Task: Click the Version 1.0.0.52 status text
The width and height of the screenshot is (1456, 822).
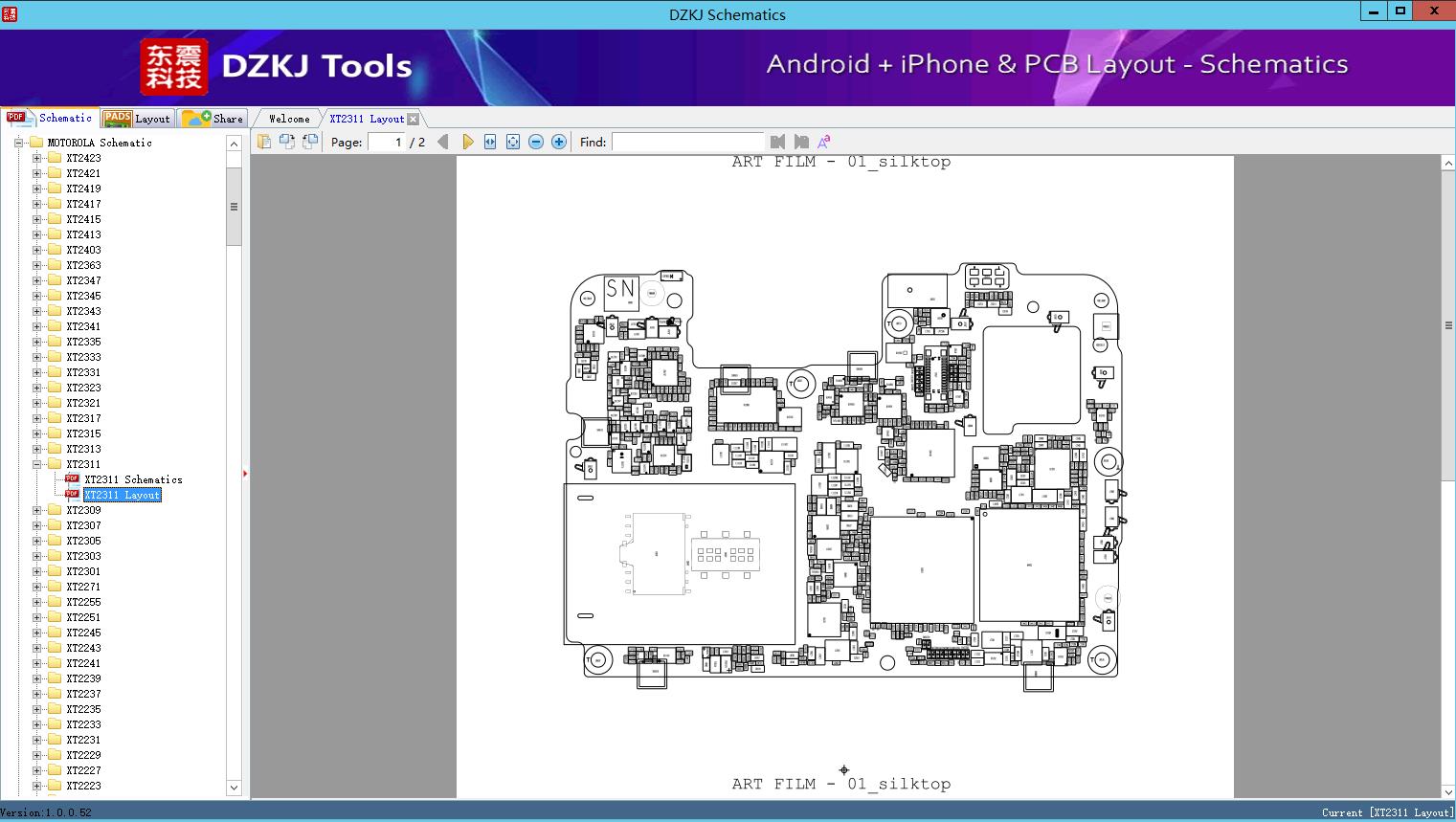Action: [46, 812]
